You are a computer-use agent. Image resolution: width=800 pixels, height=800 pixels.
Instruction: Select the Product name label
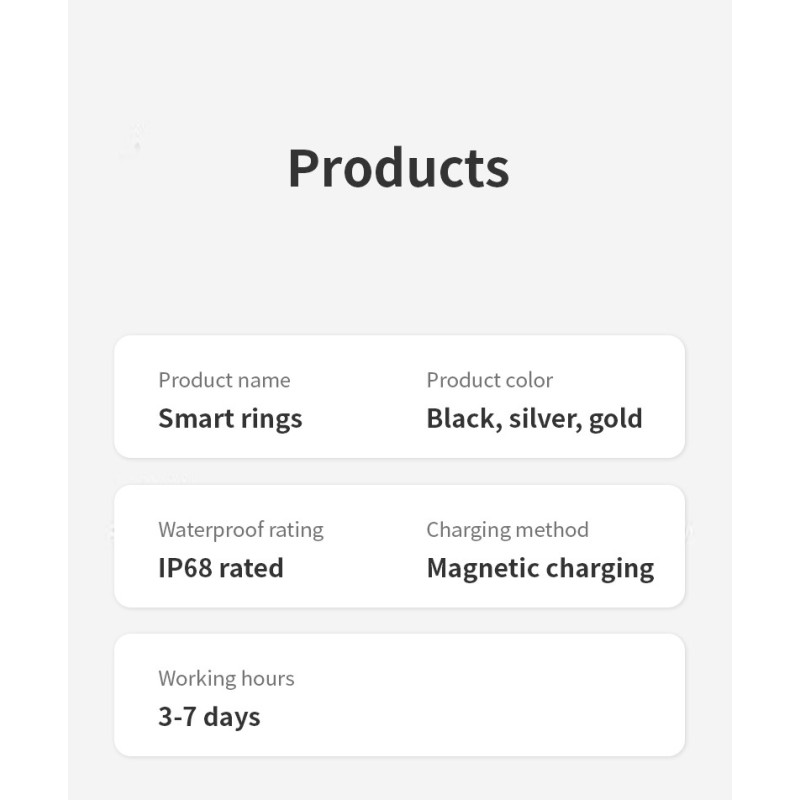(x=224, y=380)
